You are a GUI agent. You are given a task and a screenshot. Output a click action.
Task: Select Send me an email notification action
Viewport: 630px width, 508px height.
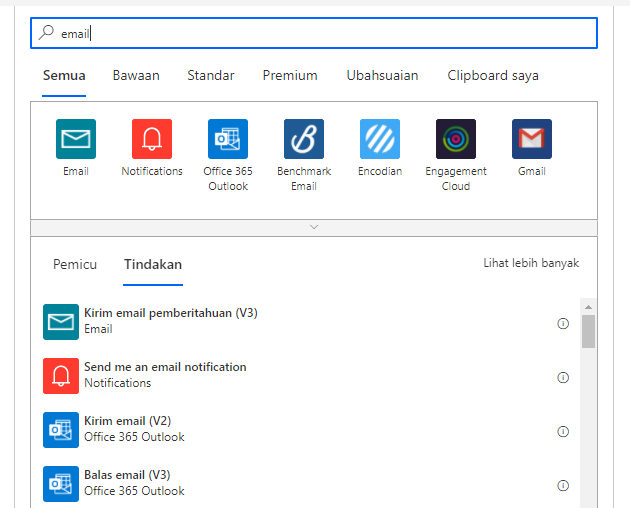(x=306, y=376)
